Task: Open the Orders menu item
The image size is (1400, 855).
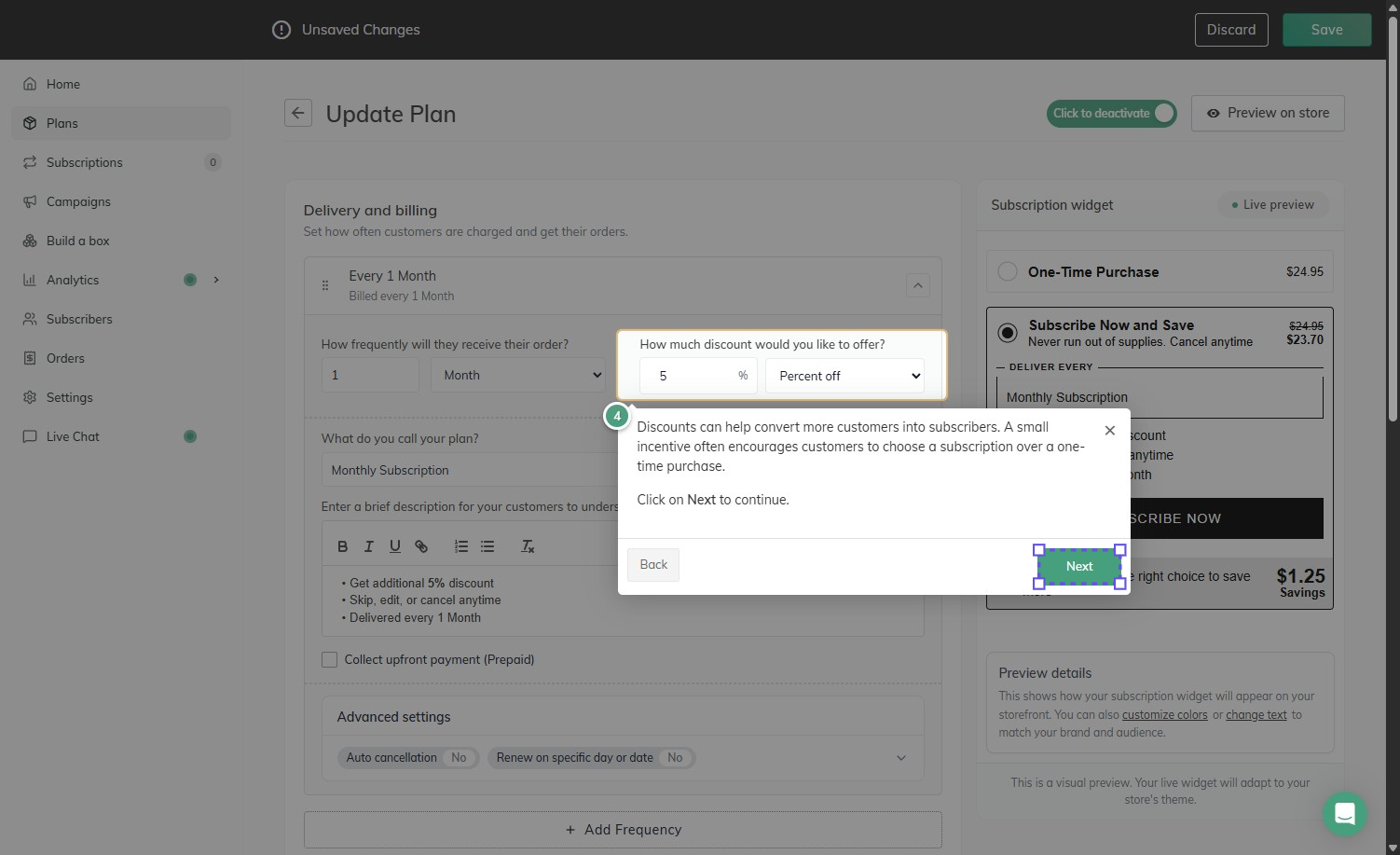Action: pyautogui.click(x=121, y=358)
